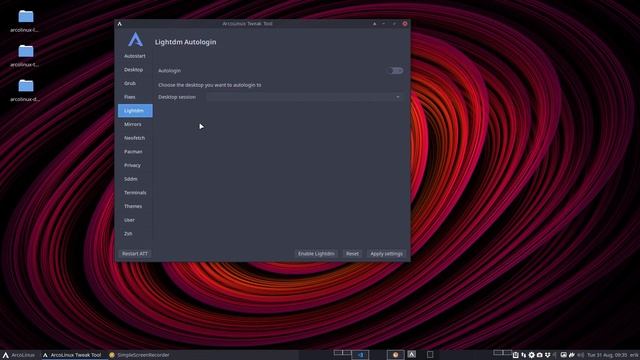Open the gear settings tray icon
This screenshot has height=360, width=640.
coord(531,355)
